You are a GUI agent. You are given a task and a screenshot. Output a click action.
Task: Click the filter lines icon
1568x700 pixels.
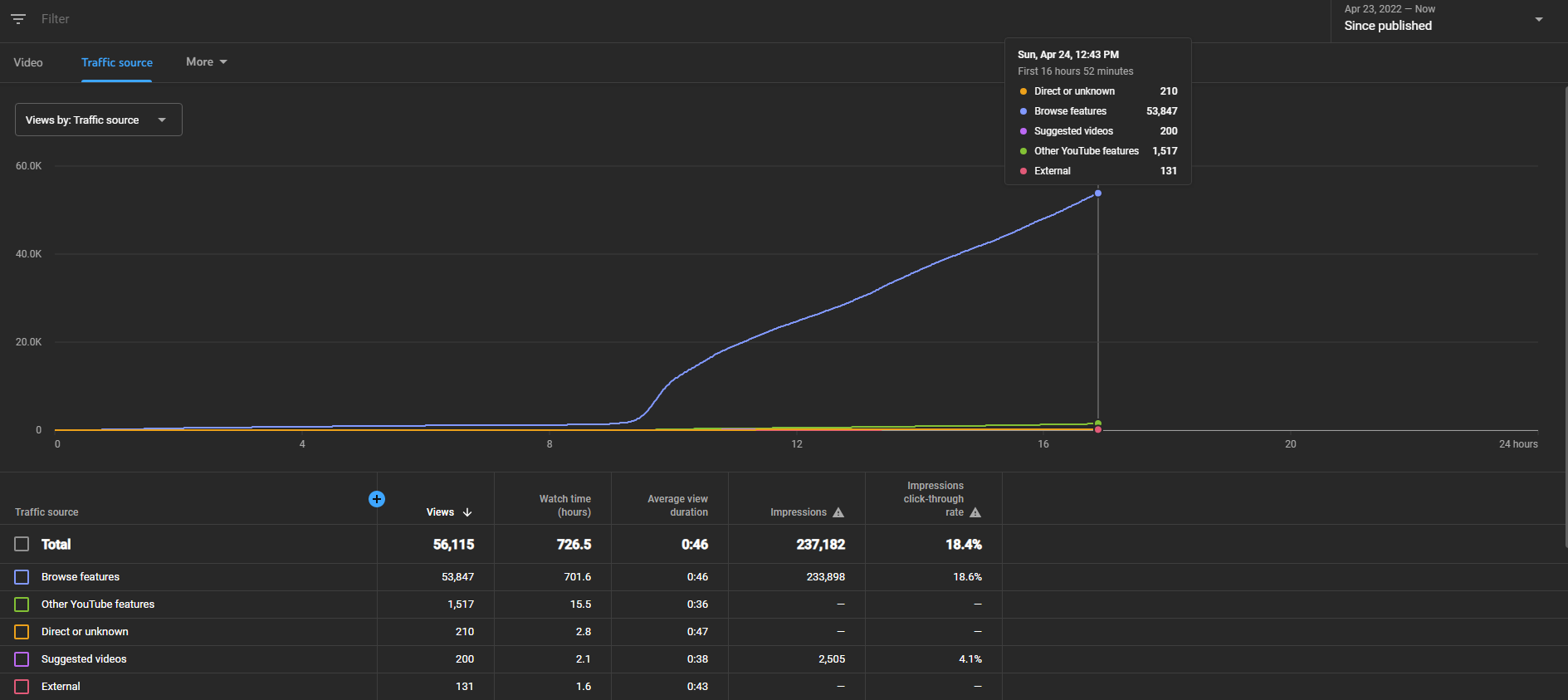[18, 19]
